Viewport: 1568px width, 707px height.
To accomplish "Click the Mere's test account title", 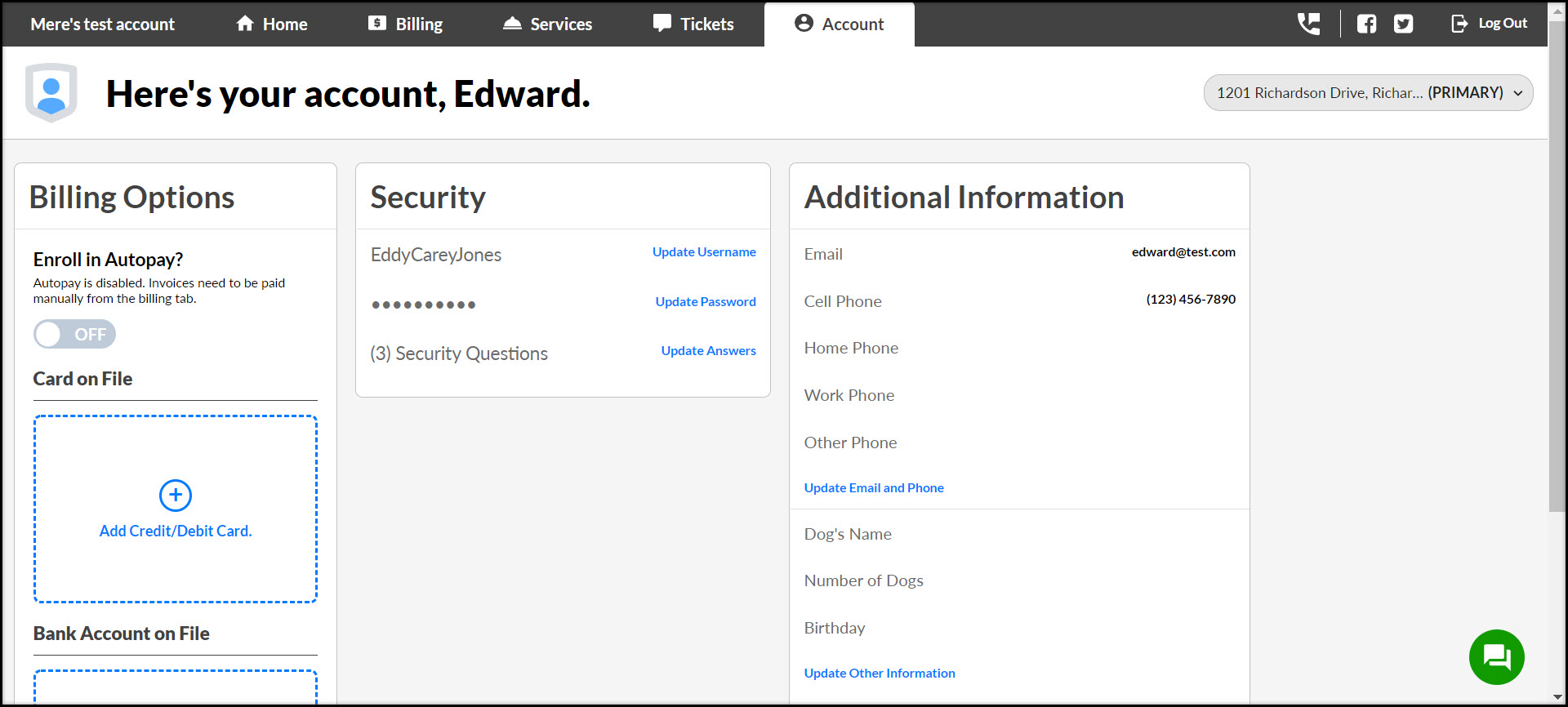I will (x=103, y=24).
